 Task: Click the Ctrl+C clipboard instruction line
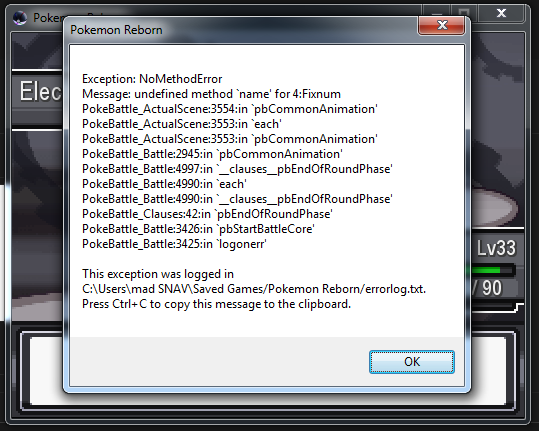pos(216,304)
